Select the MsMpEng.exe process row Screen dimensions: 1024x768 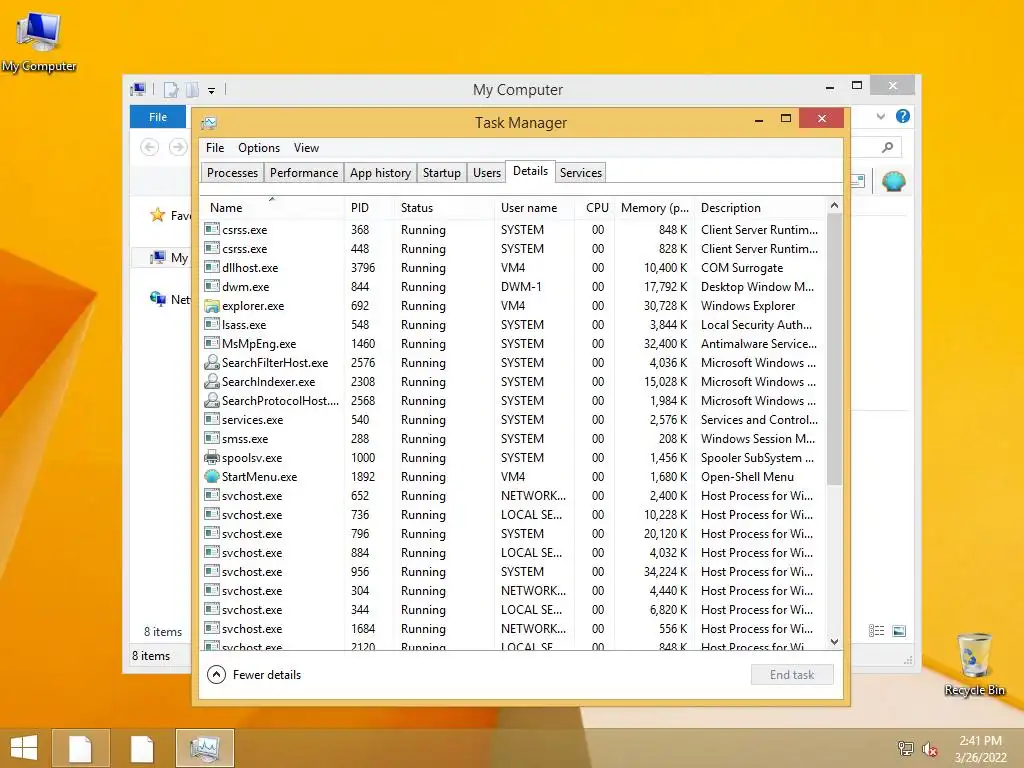point(513,344)
